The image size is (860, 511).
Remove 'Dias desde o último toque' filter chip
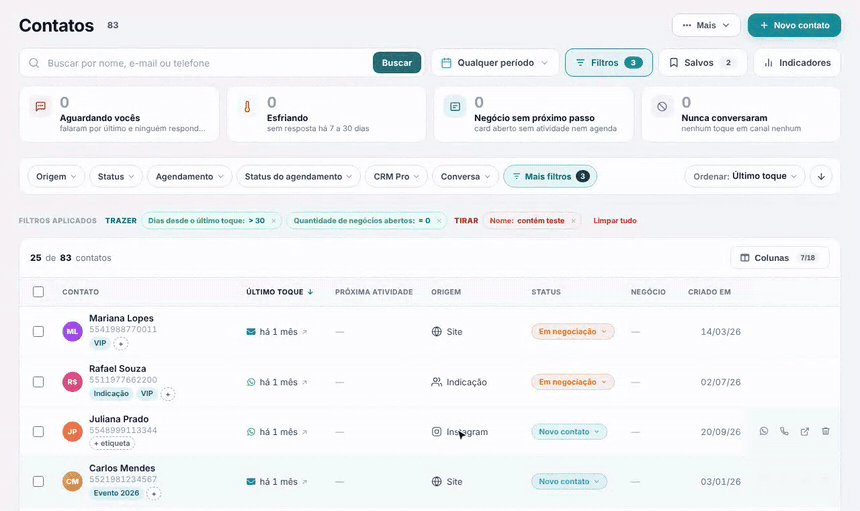click(273, 221)
